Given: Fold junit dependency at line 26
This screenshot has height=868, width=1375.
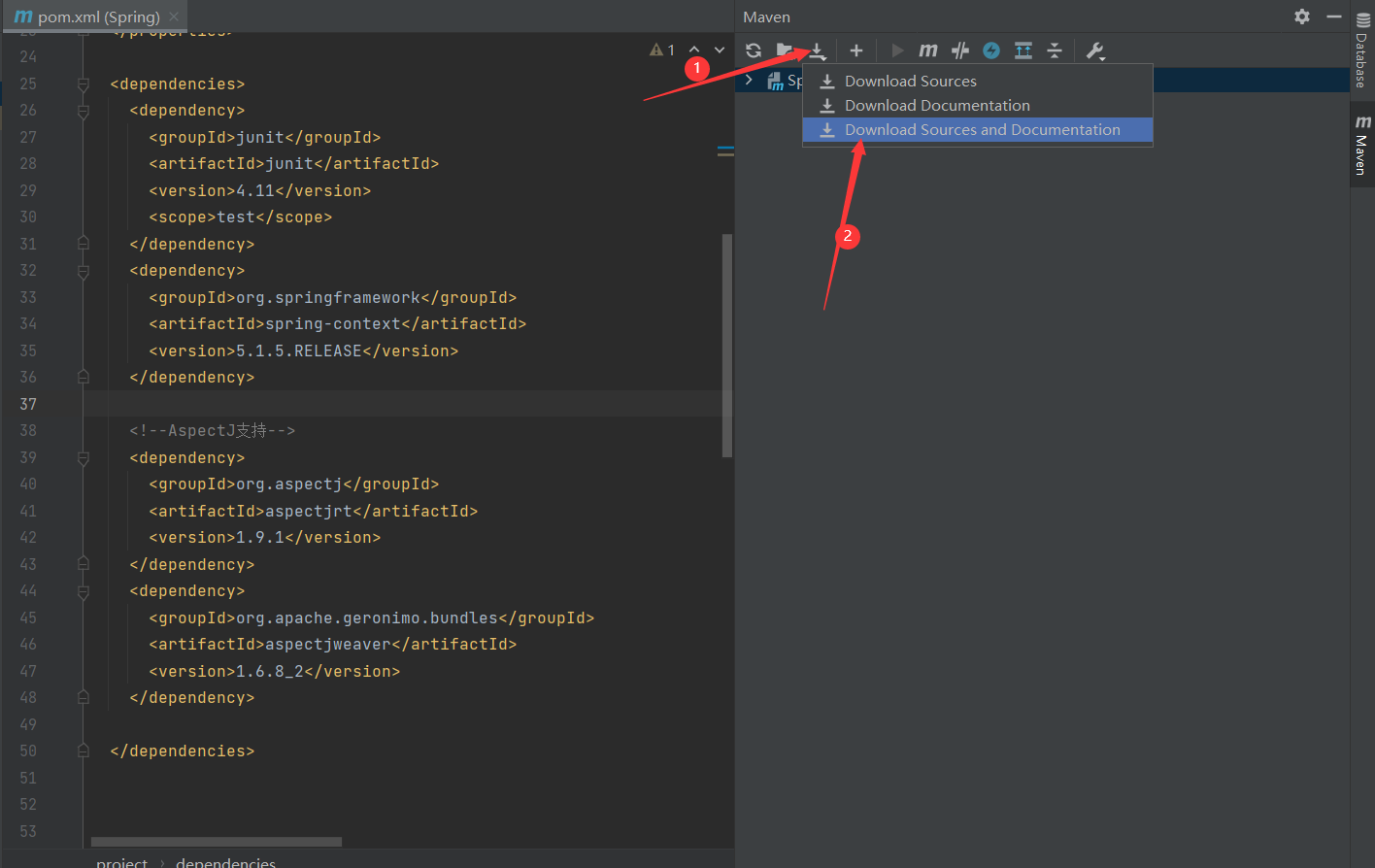Looking at the screenshot, I should coord(84,111).
